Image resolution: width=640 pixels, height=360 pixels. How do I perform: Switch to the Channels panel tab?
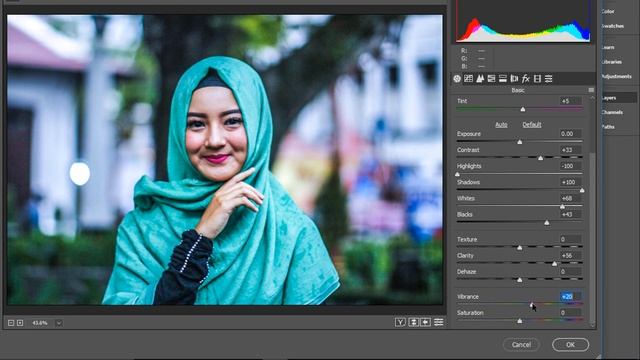pyautogui.click(x=613, y=112)
